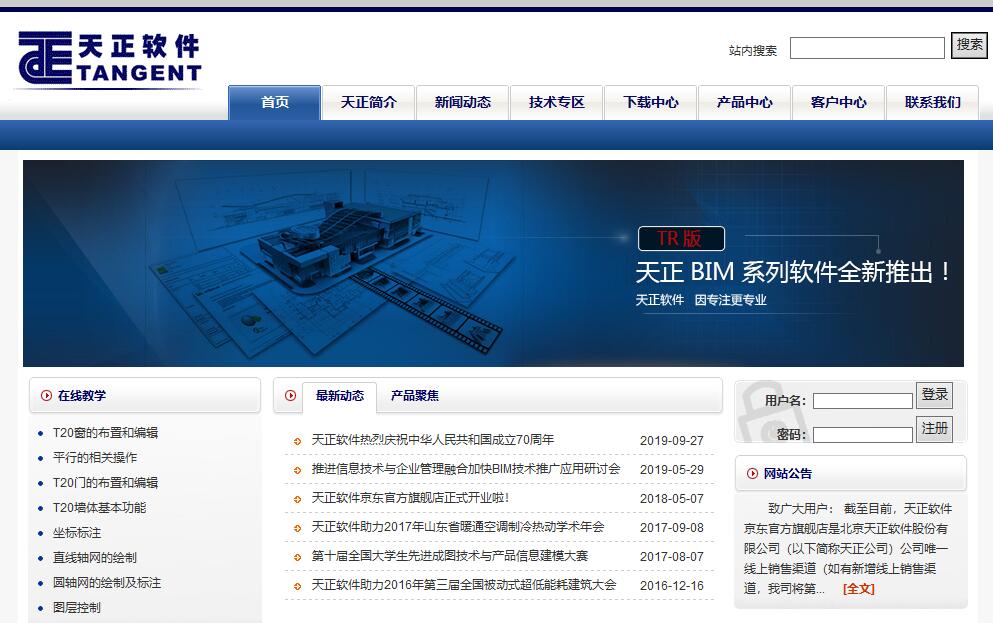The height and width of the screenshot is (623, 993).
Task: Open the [全文] link in 网站公告
Action: (859, 589)
